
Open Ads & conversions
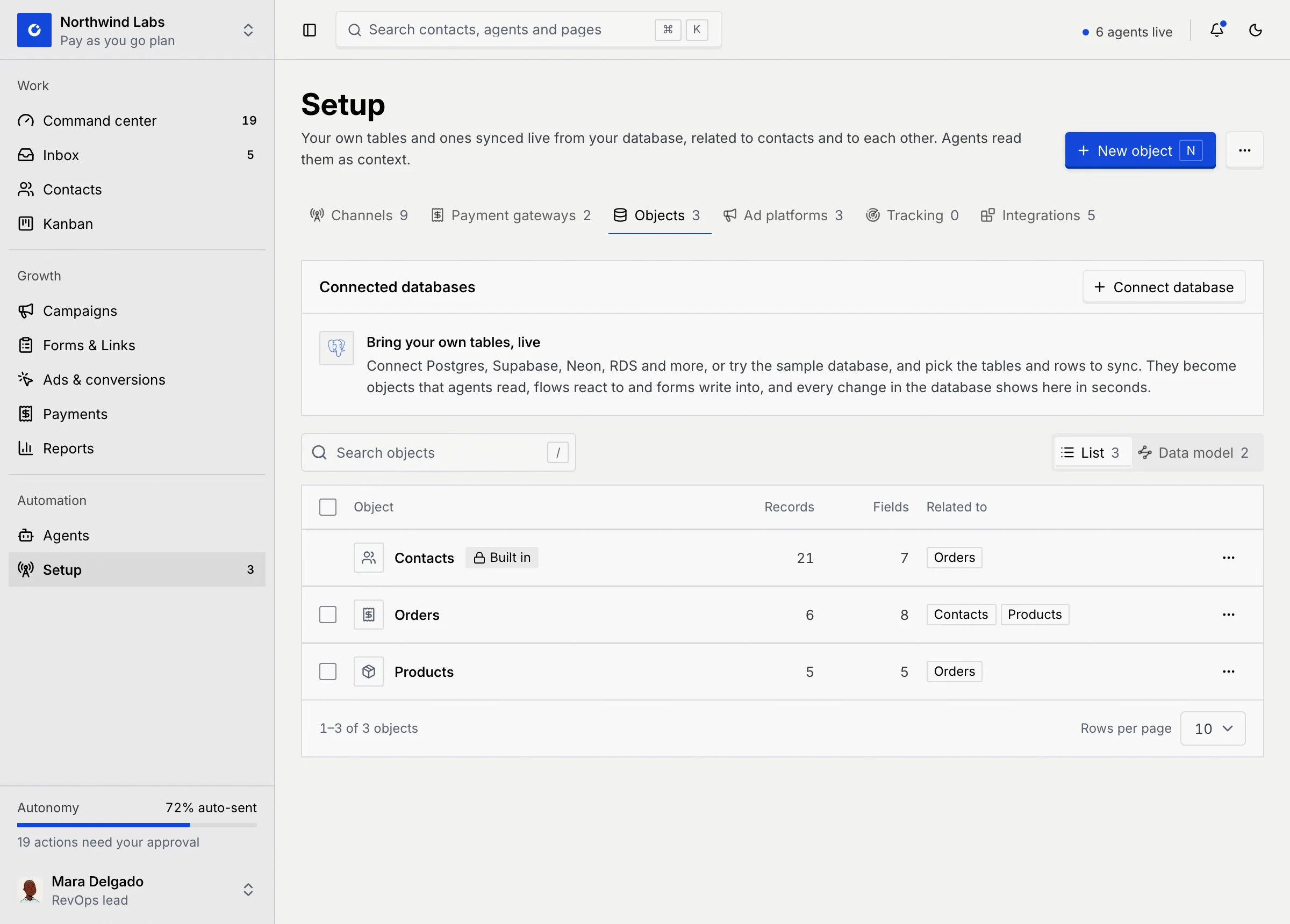(x=137, y=379)
